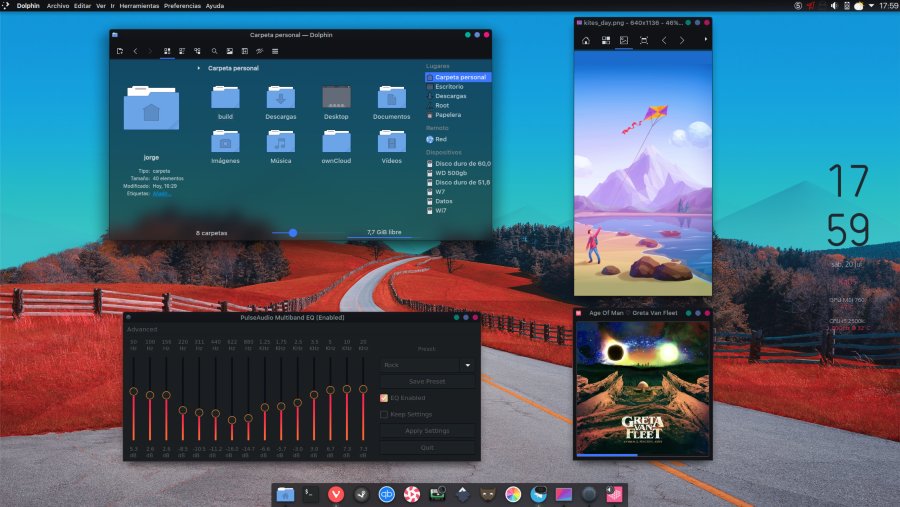Open the Documentos folder
Image resolution: width=900 pixels, height=507 pixels.
[391, 102]
